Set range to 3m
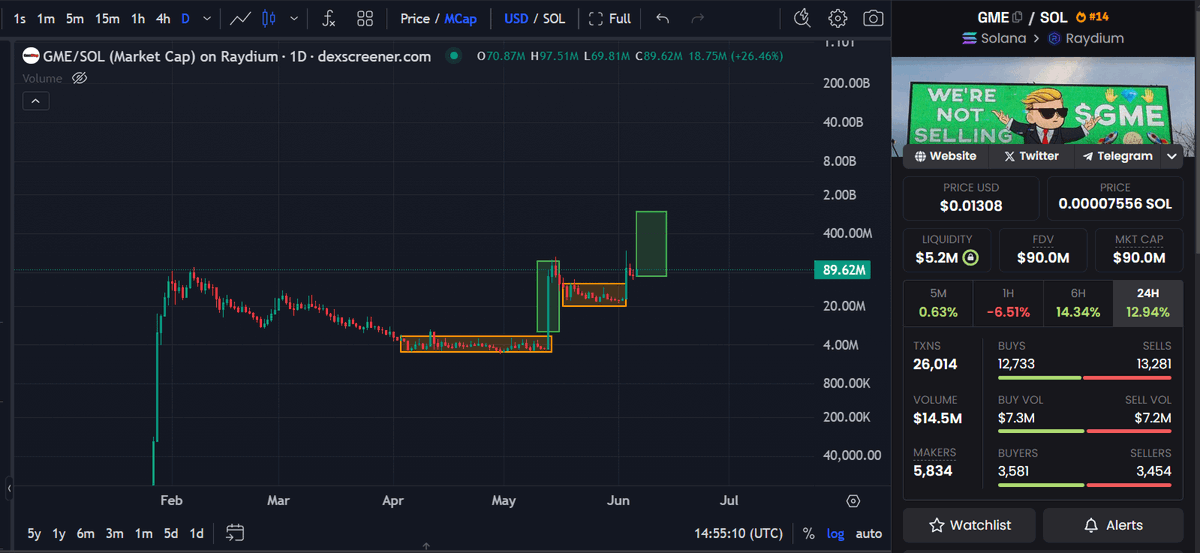 click(x=115, y=533)
